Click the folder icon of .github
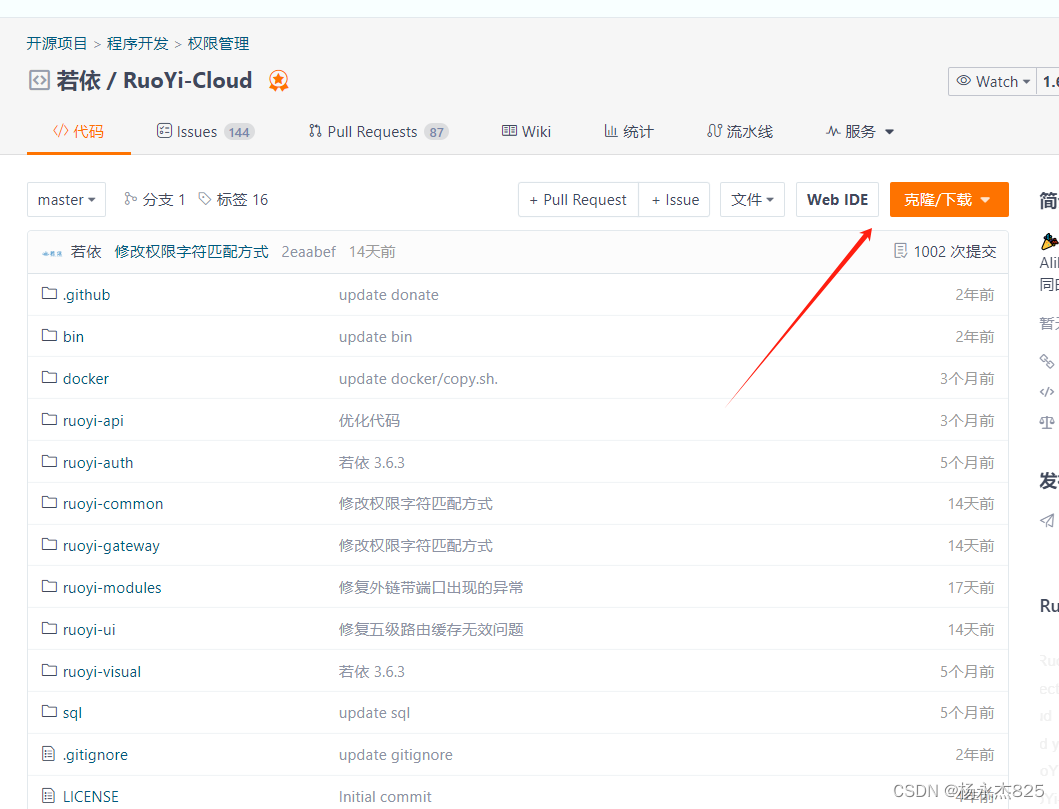Viewport: 1059px width, 809px height. (49, 293)
